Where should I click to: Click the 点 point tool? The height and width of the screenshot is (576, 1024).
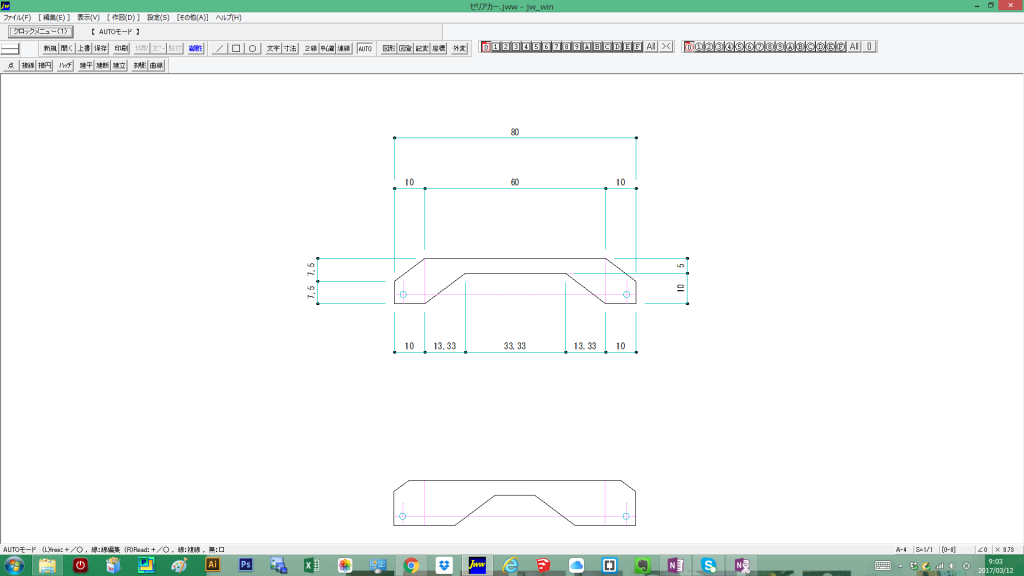click(11, 65)
